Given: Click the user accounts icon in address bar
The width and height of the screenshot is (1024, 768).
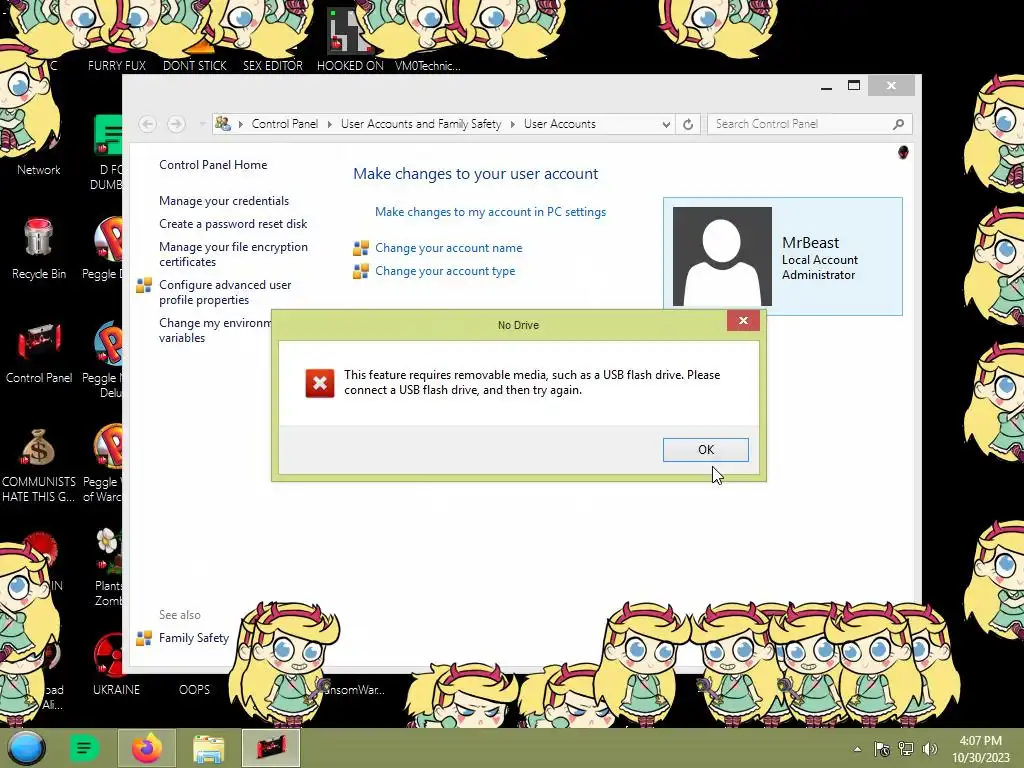Looking at the screenshot, I should point(223,123).
